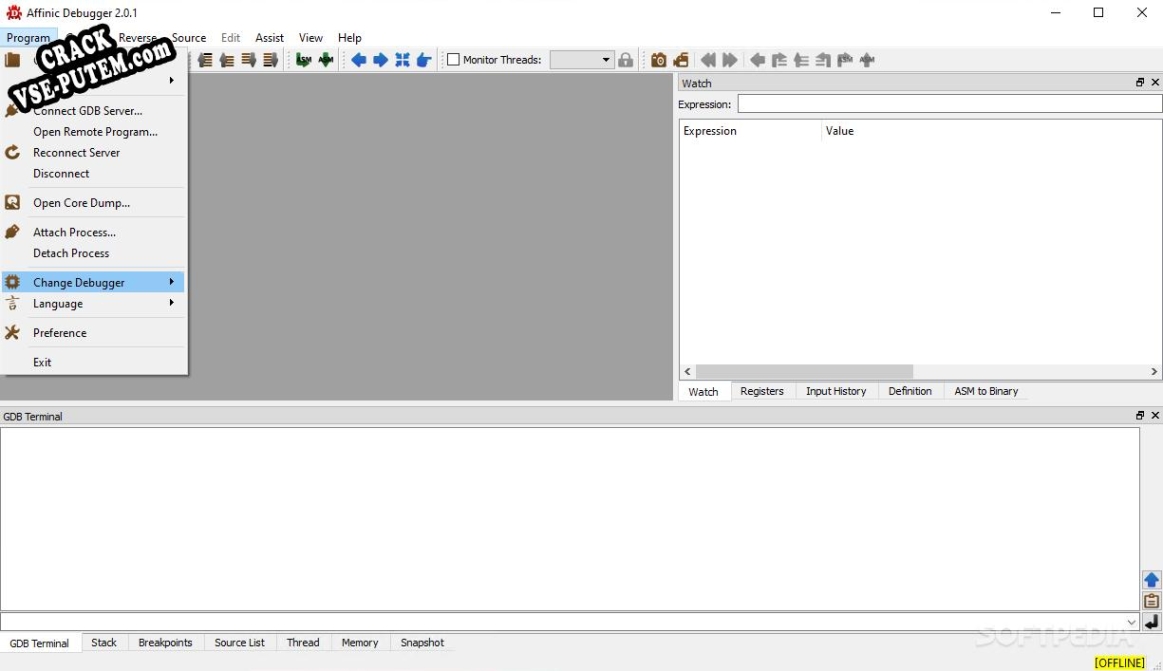Click the first brown step icon in toolbar
Screen dimensions: 1163x671
click(205, 60)
